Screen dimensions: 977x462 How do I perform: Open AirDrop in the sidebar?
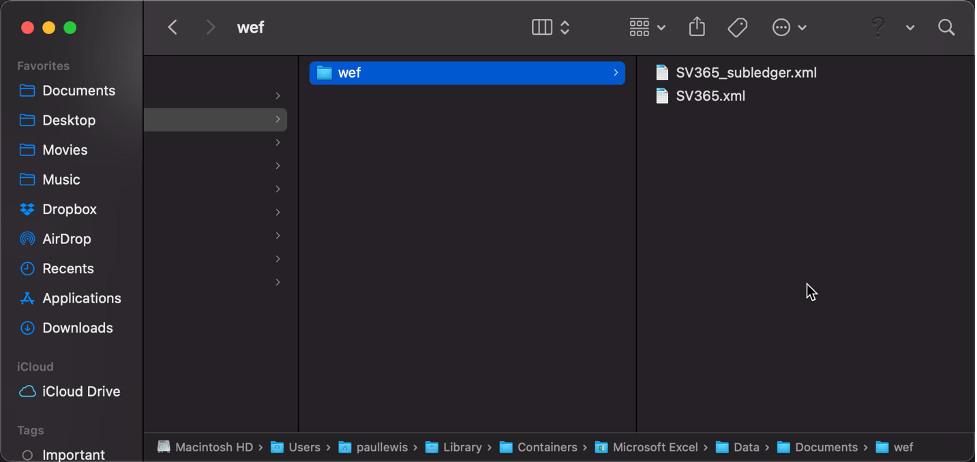pyautogui.click(x=66, y=239)
